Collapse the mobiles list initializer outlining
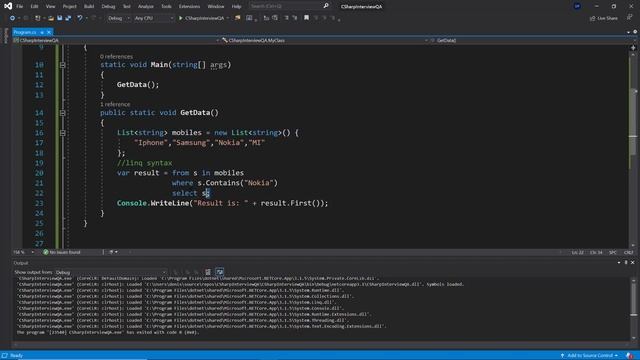 (x=62, y=133)
